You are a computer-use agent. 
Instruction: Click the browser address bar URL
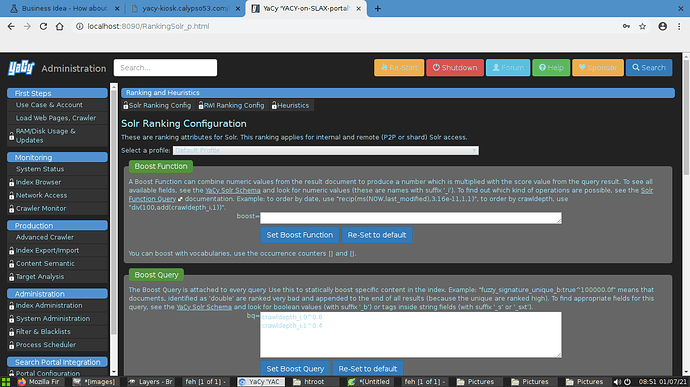148,26
